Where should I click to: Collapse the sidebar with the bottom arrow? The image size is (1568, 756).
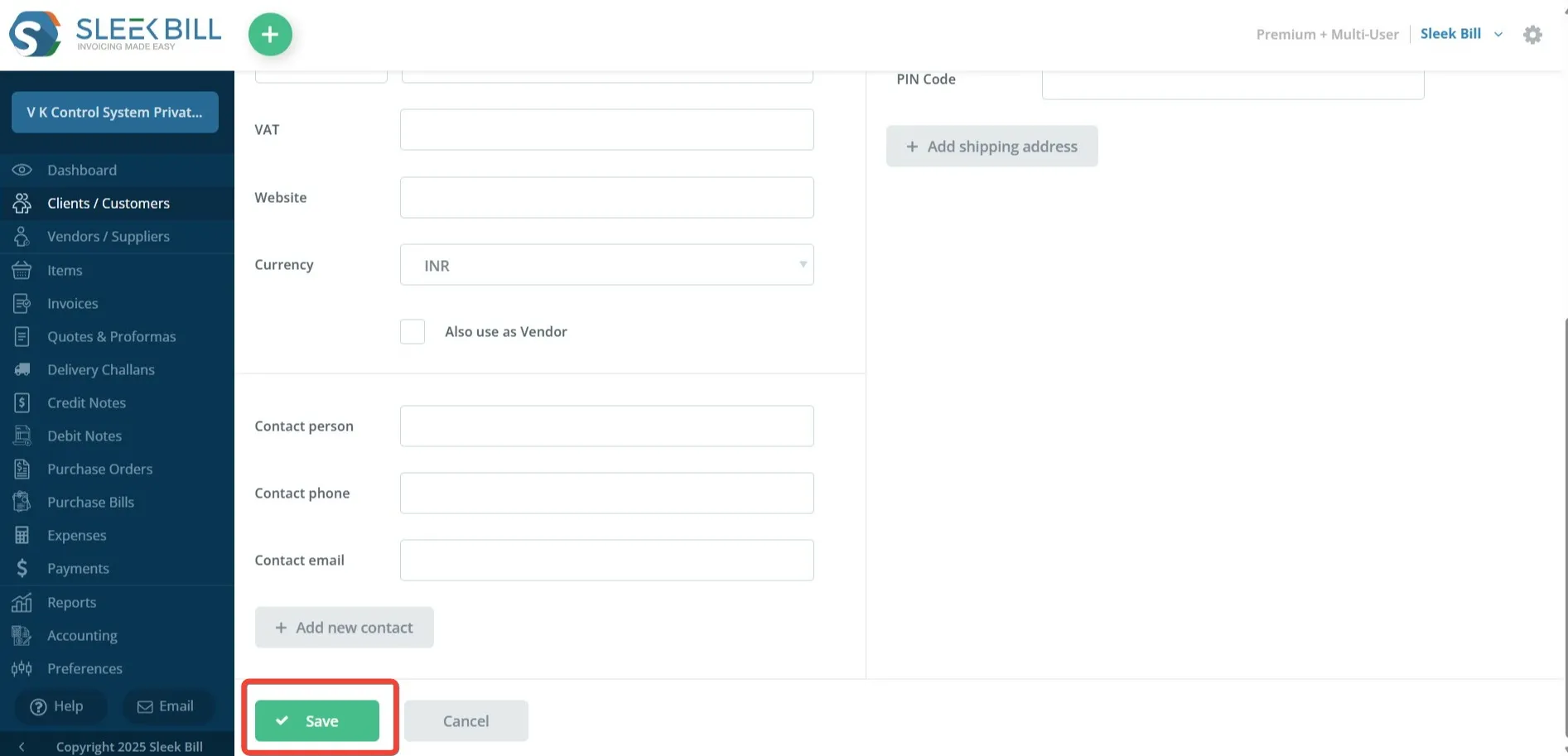coord(22,746)
